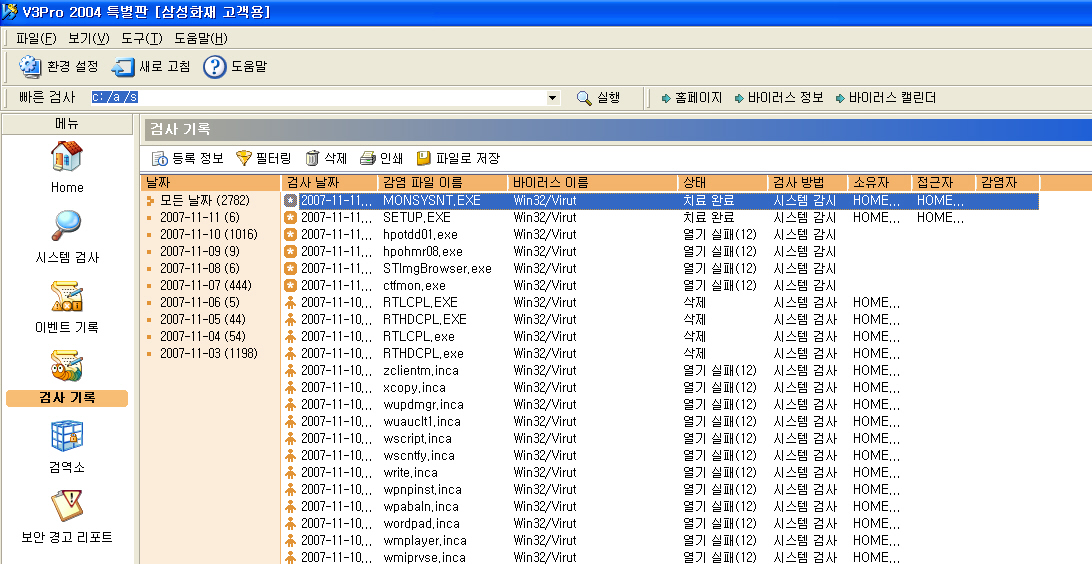Image resolution: width=1092 pixels, height=564 pixels.
Task: Select date 2007-11-11 (6)
Action: [200, 217]
